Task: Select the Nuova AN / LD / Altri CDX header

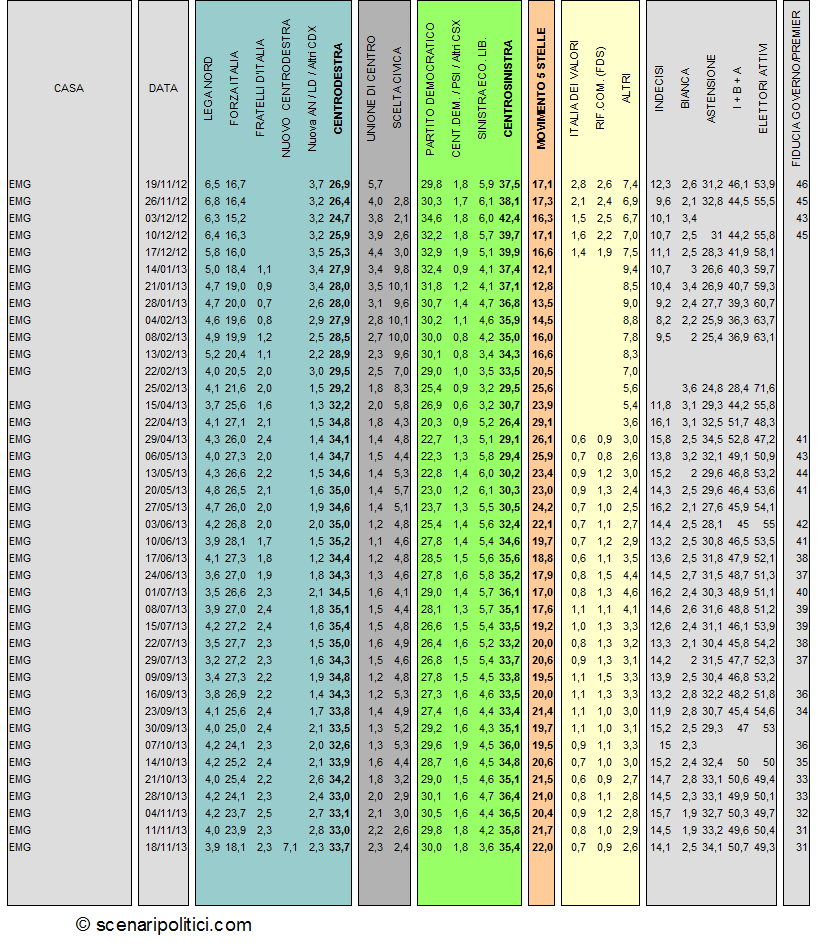Action: (312, 88)
